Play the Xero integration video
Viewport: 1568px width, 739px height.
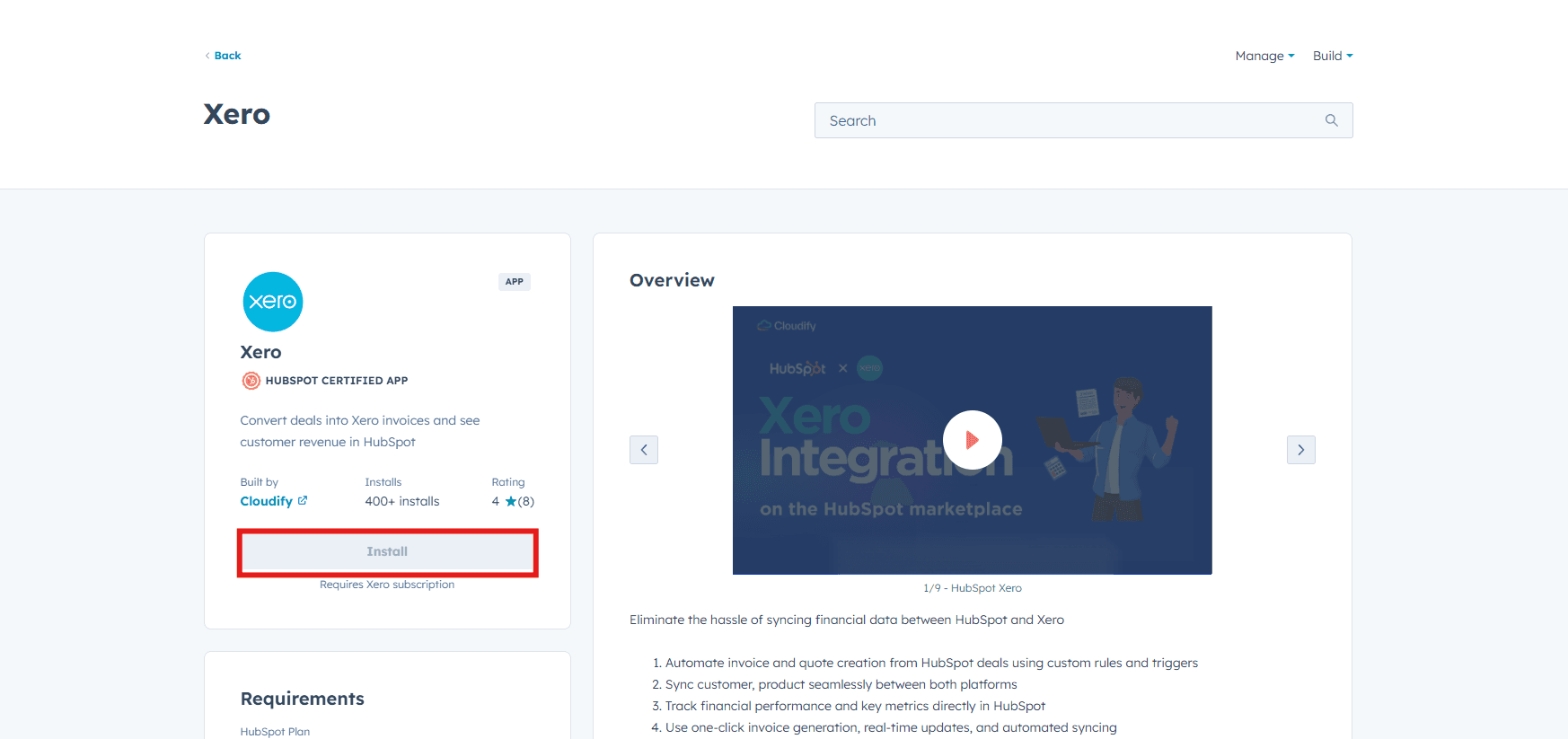(972, 440)
